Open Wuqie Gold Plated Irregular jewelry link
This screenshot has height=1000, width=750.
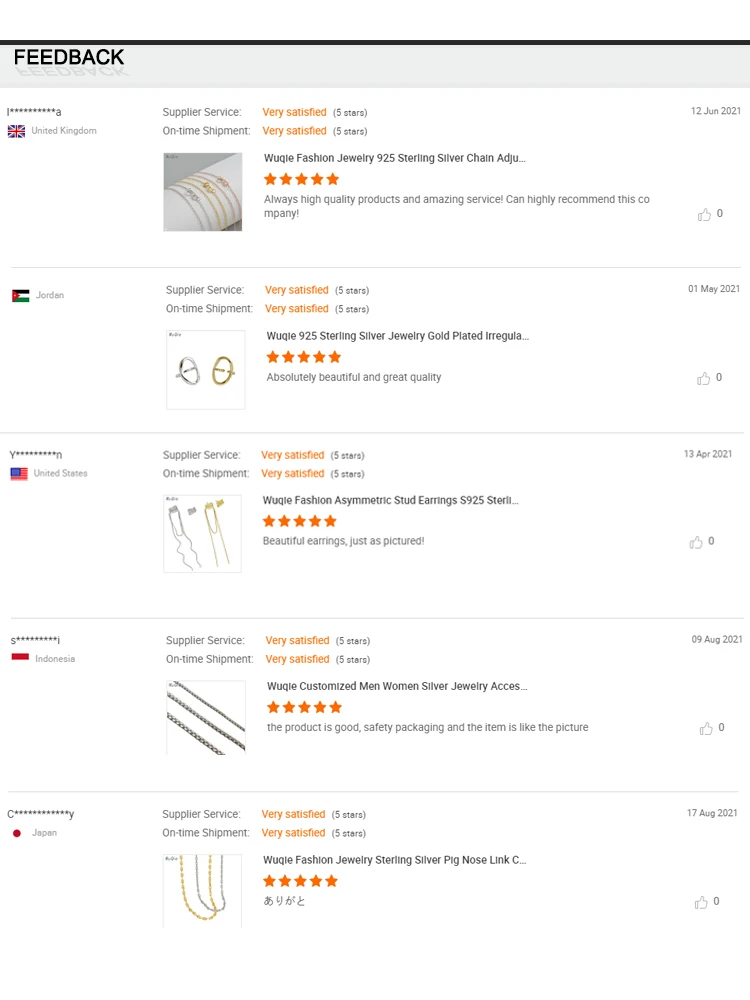click(397, 336)
